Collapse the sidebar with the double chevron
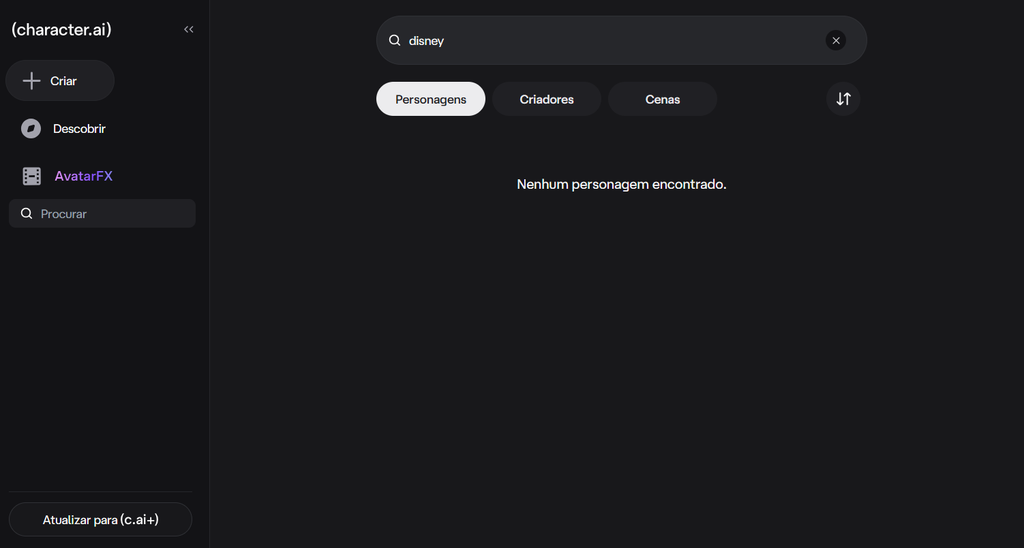 pyautogui.click(x=189, y=30)
